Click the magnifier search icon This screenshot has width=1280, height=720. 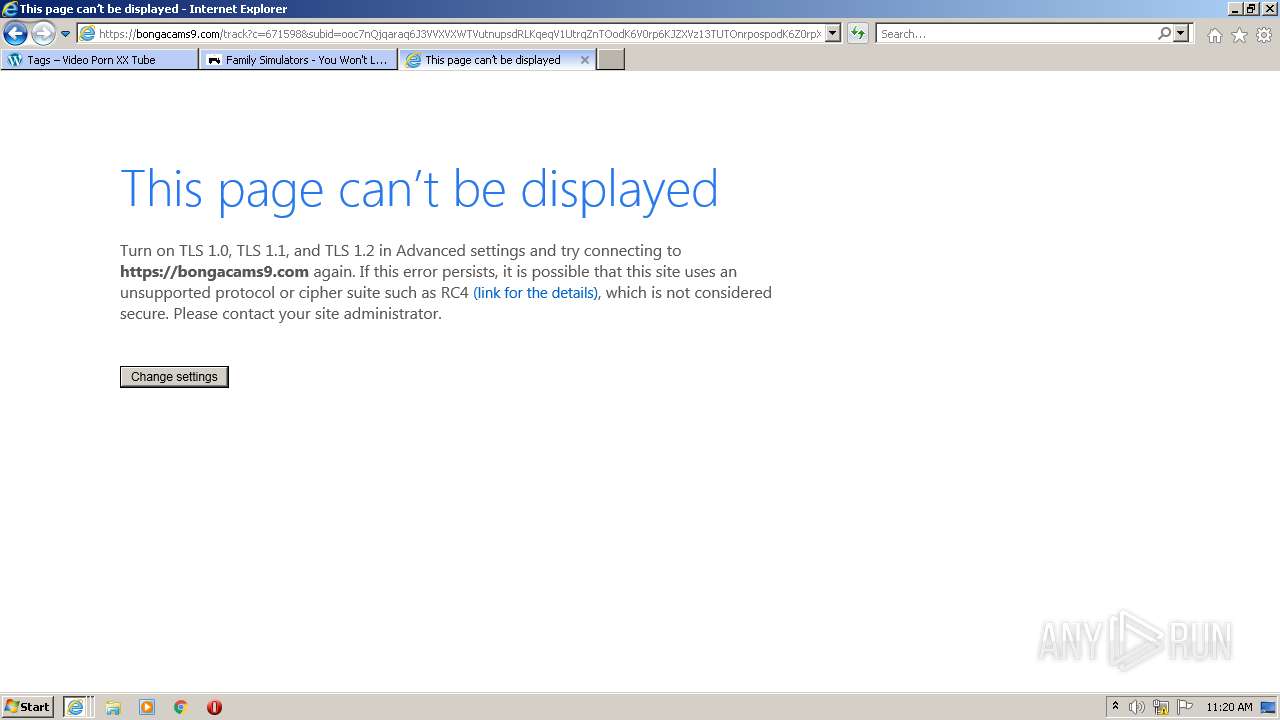[x=1164, y=34]
